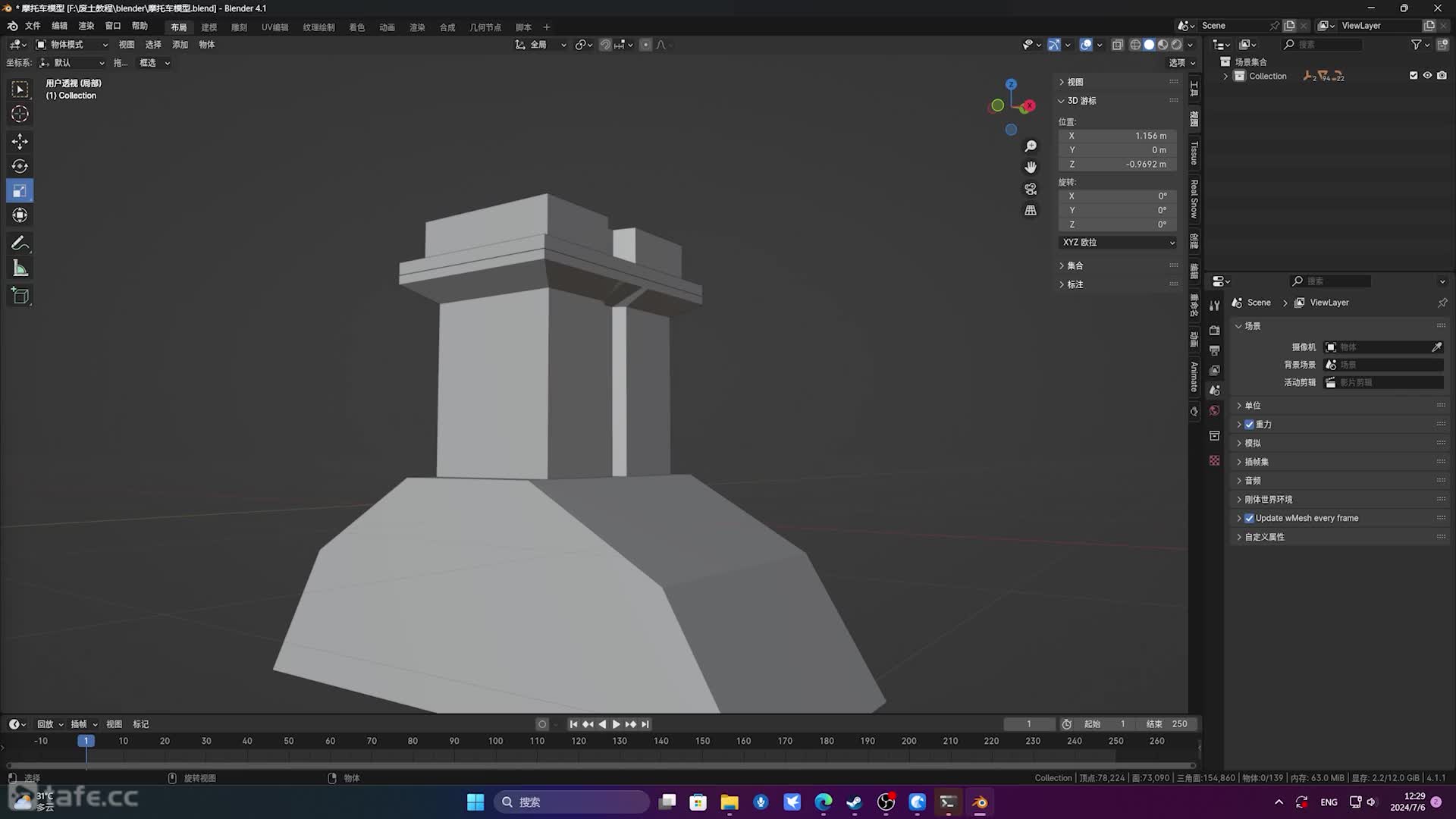Click the active Scale tool icon
Viewport: 1456px width, 819px height.
pos(20,191)
